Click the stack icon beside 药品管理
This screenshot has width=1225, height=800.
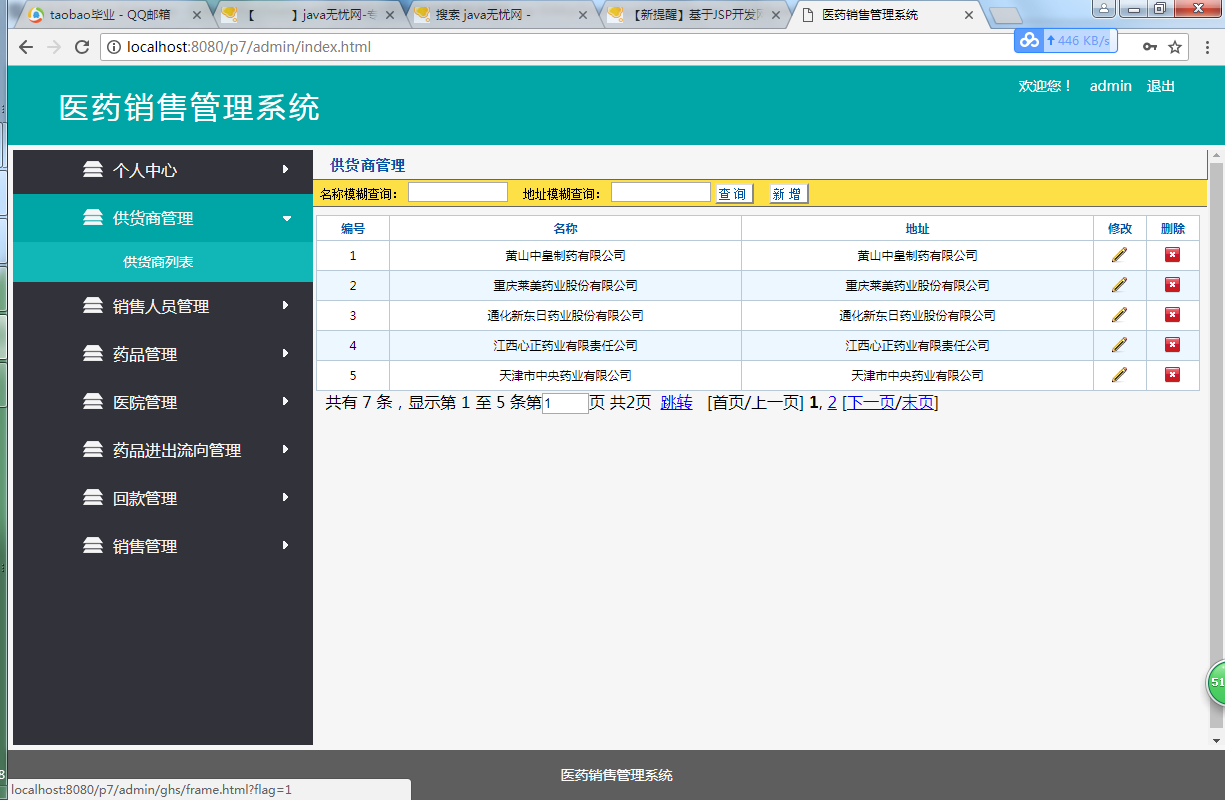point(93,354)
